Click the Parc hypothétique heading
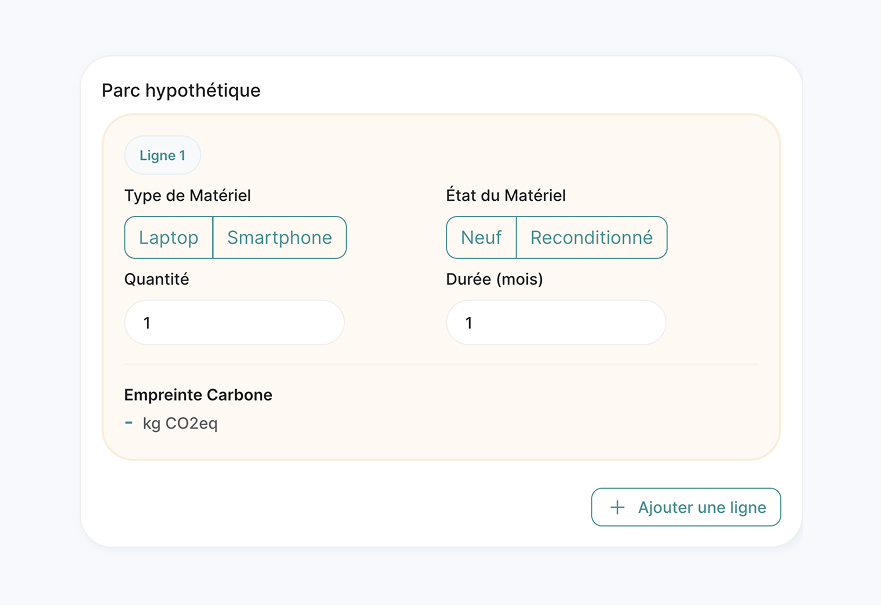The width and height of the screenshot is (881, 605). pyautogui.click(x=181, y=91)
